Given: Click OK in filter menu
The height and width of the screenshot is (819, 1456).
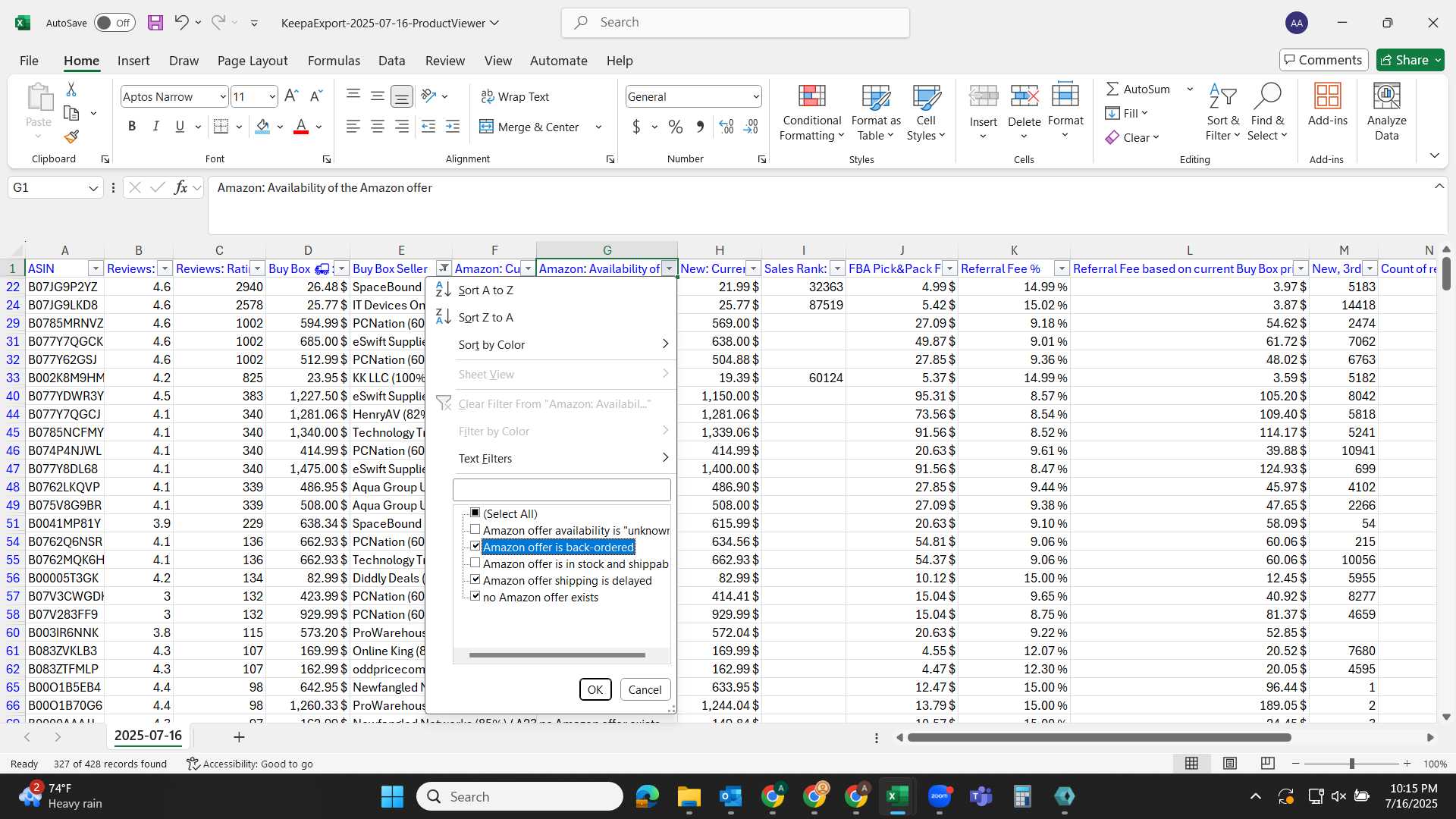Looking at the screenshot, I should point(595,689).
